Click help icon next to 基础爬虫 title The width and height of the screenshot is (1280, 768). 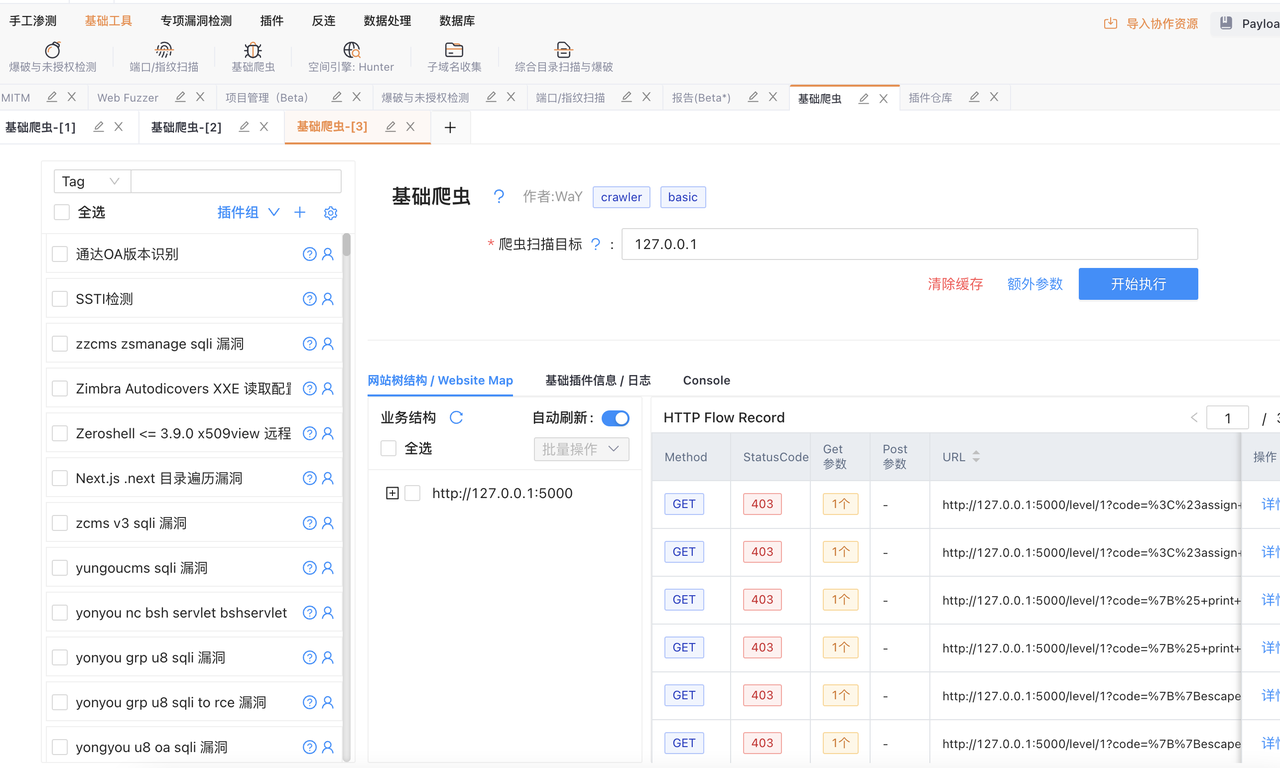point(499,197)
